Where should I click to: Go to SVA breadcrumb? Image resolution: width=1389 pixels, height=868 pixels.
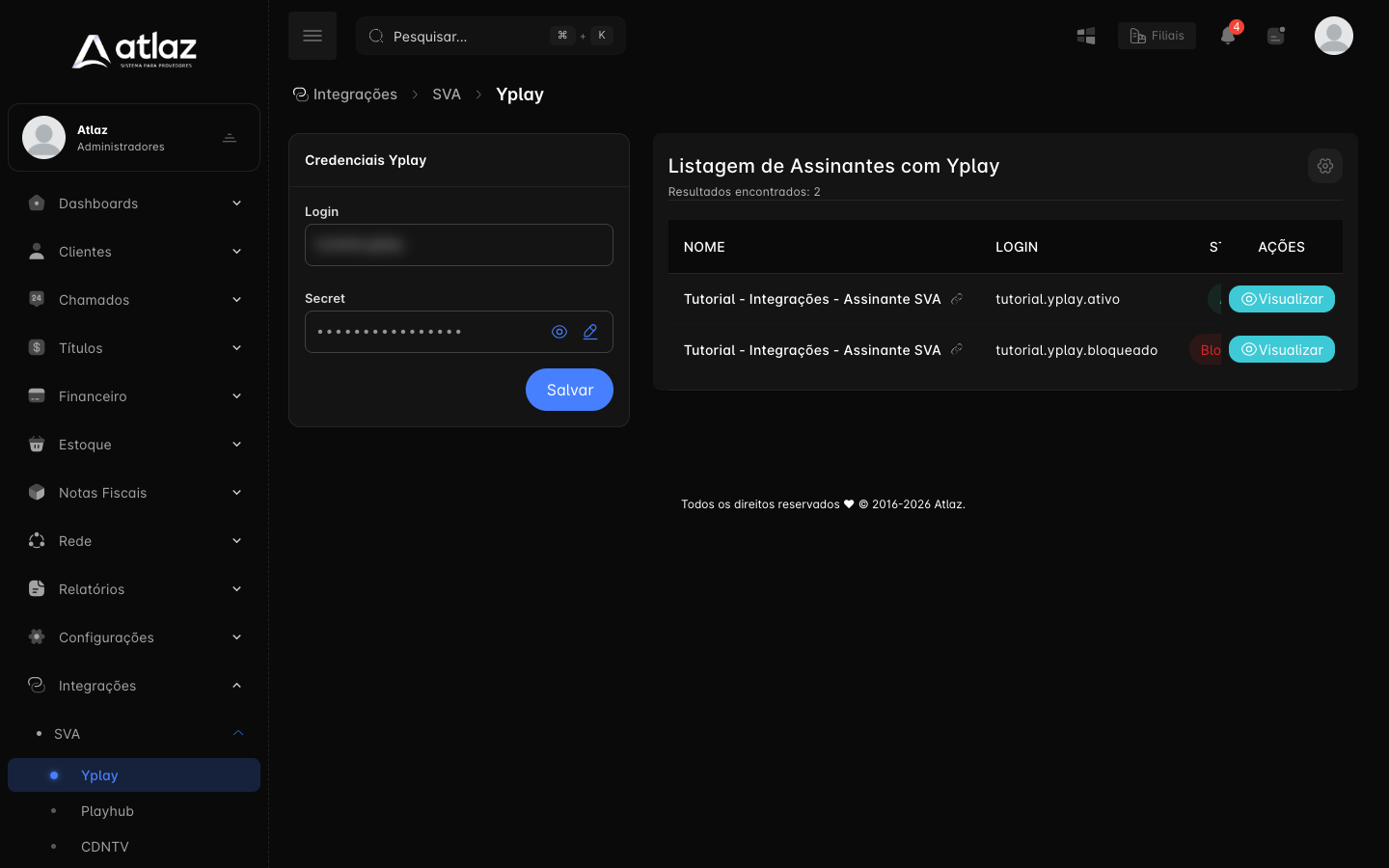(447, 95)
